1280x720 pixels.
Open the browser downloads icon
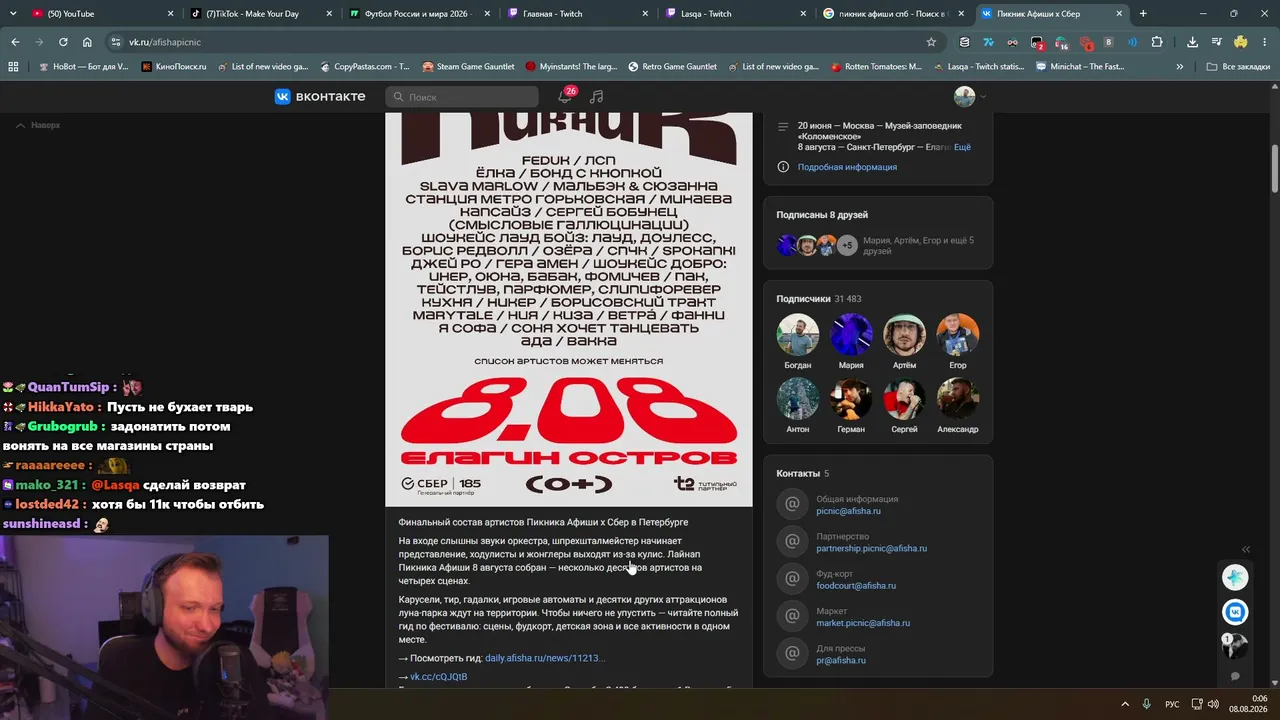point(1192,42)
